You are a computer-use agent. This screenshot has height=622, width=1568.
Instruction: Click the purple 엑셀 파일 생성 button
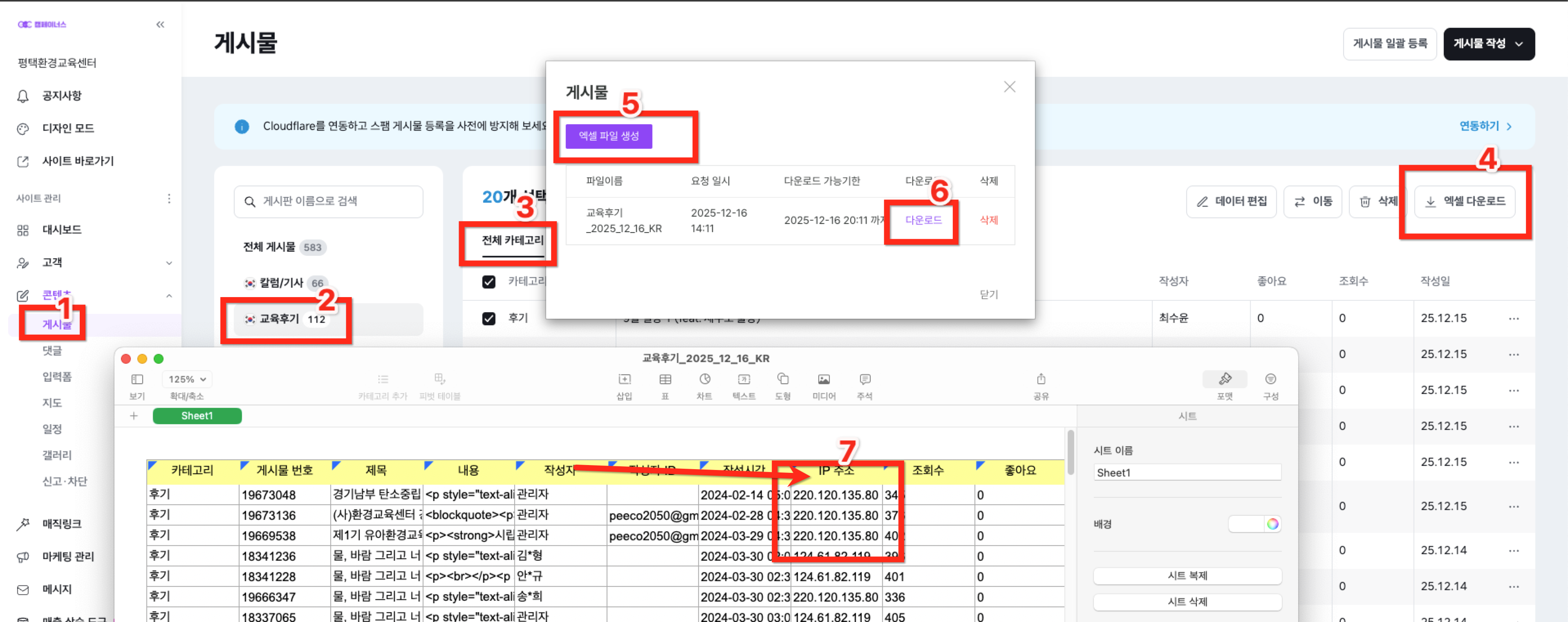(x=608, y=136)
